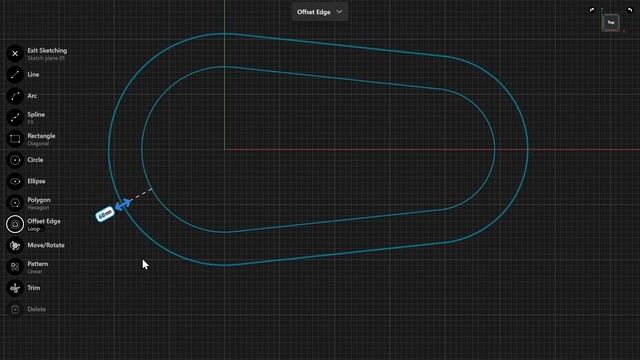Screen dimensions: 640x360
Task: Select the Arc sketch tool
Action: (x=15, y=96)
